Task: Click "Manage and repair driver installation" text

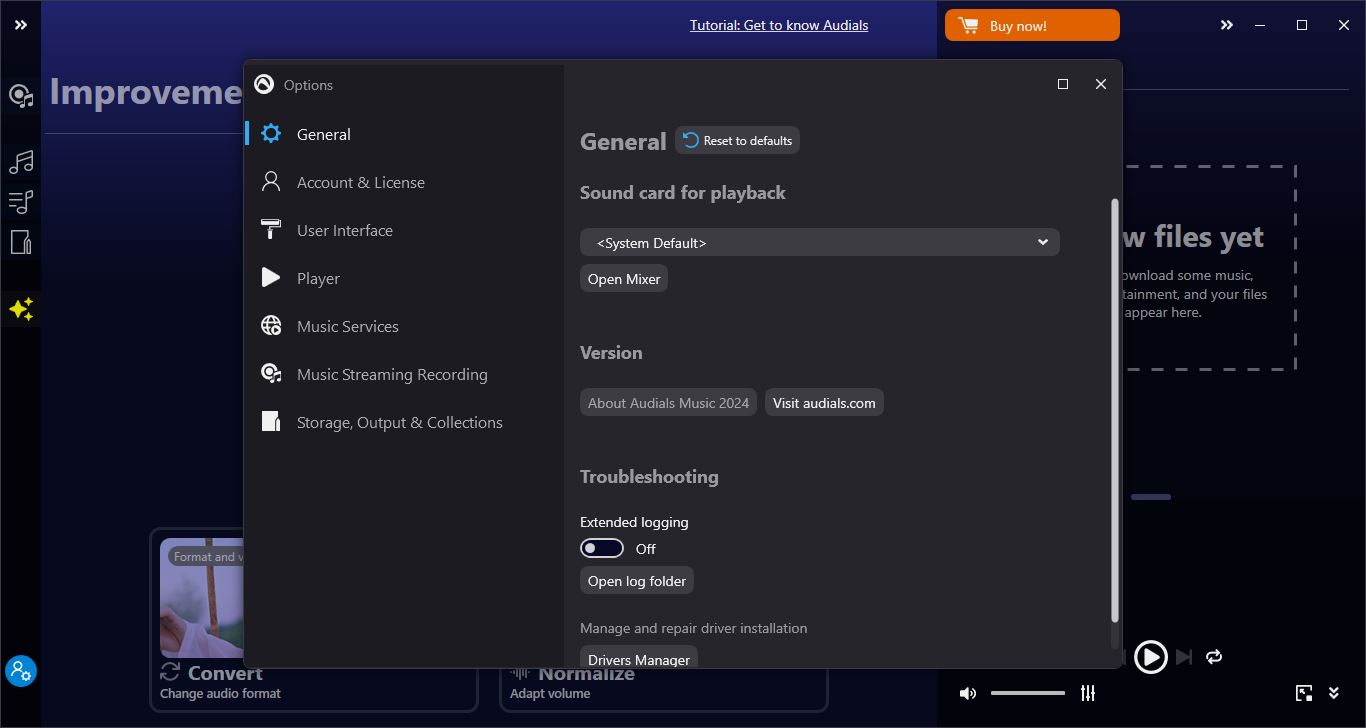Action: [x=693, y=628]
